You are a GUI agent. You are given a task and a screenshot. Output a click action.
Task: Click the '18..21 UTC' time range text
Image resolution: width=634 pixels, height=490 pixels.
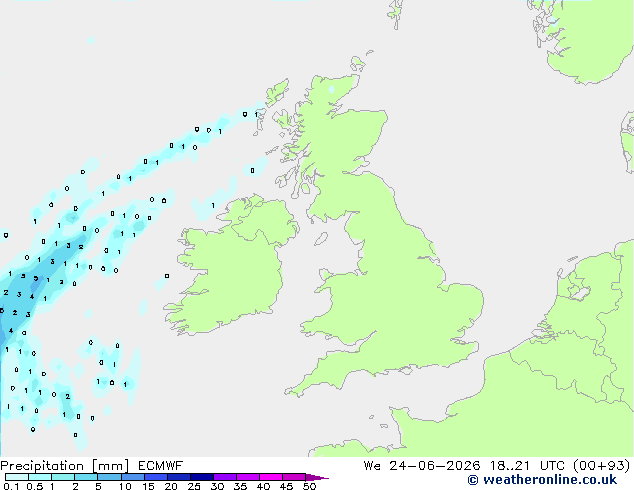pos(527,466)
